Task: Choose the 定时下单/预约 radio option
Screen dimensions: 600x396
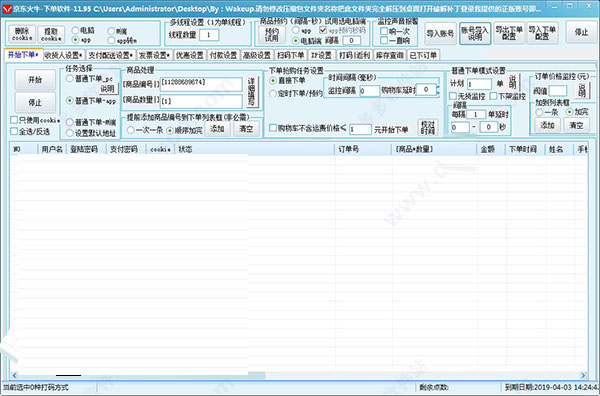Action: tap(273, 93)
